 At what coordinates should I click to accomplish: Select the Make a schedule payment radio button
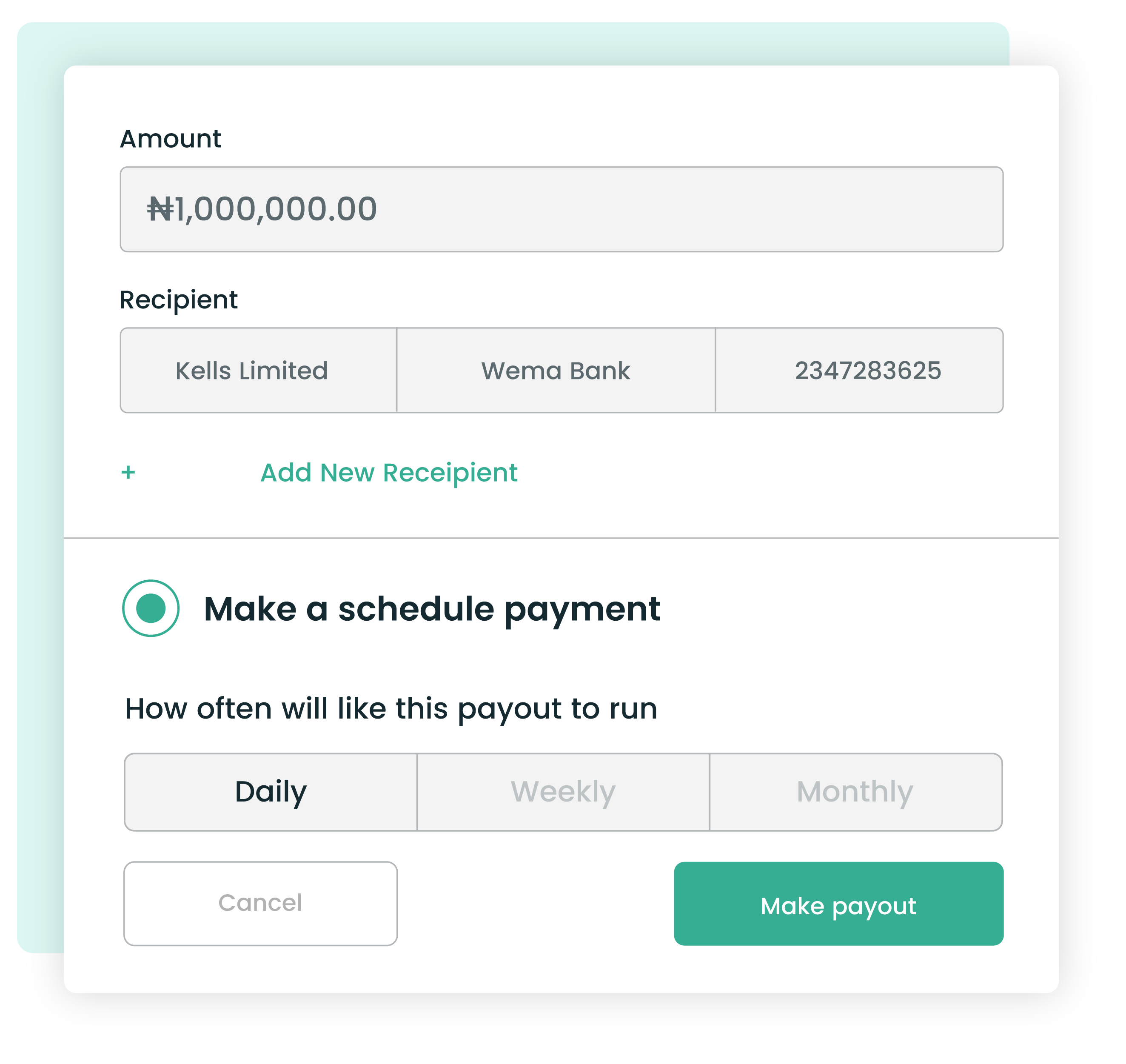click(151, 608)
